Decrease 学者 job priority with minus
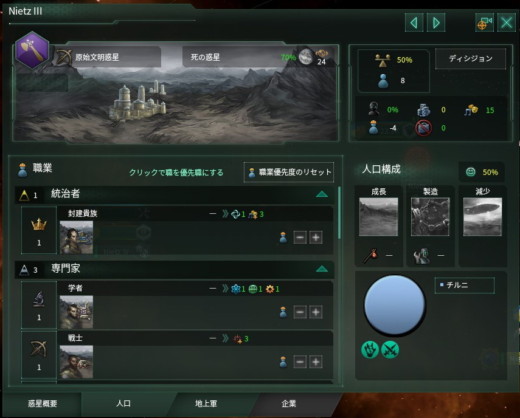The width and height of the screenshot is (520, 418). click(300, 312)
